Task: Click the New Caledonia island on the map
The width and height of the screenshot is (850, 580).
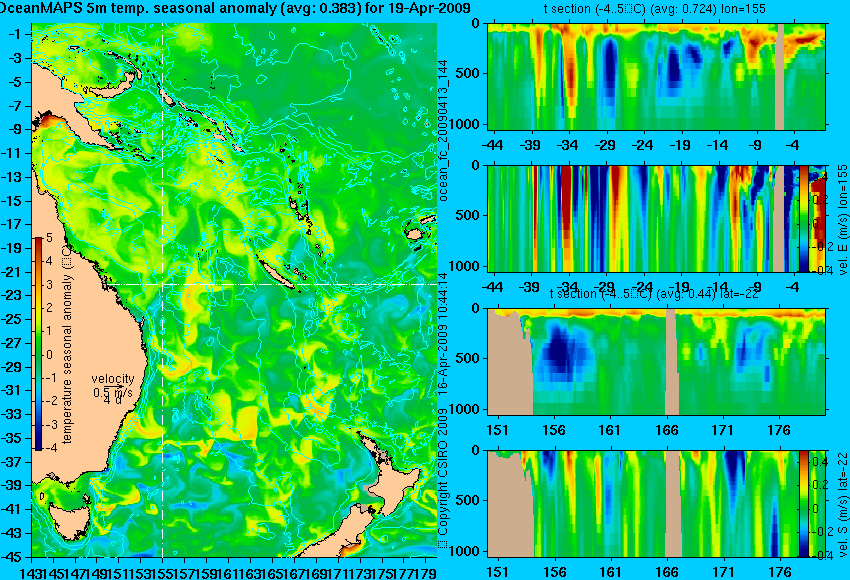Action: pos(276,274)
